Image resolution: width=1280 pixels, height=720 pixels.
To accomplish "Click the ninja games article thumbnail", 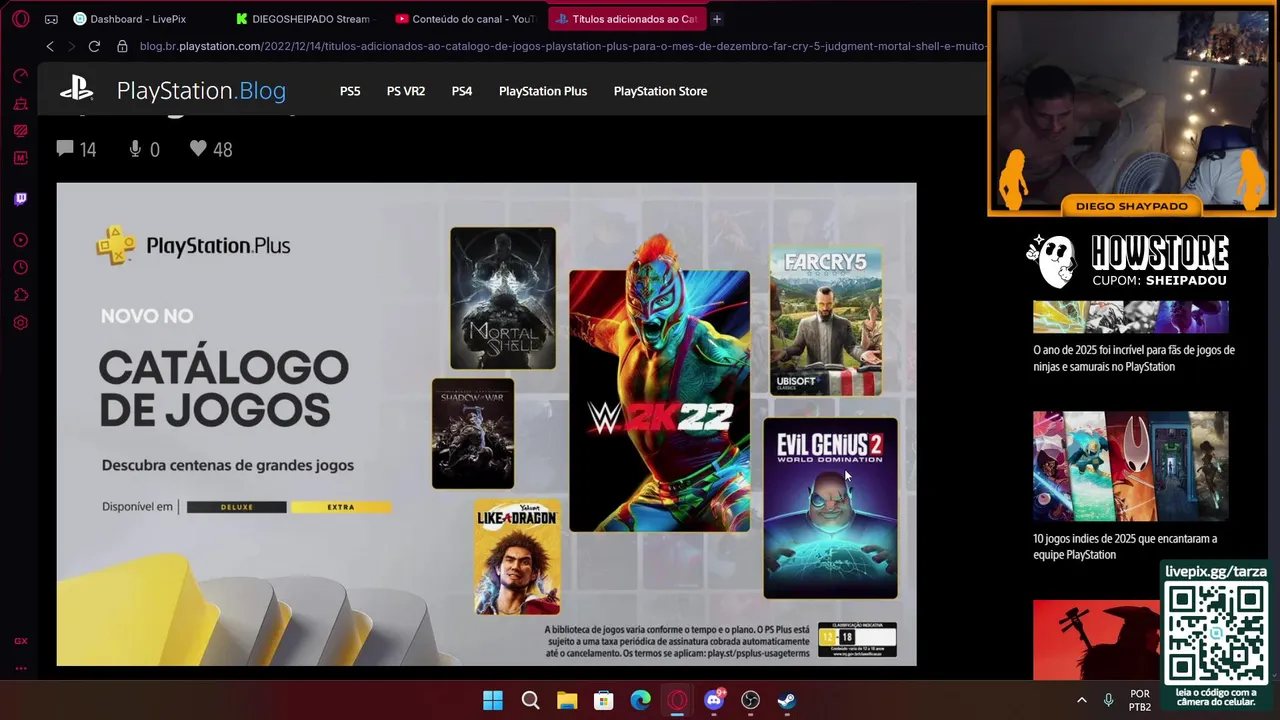I will coord(1130,317).
